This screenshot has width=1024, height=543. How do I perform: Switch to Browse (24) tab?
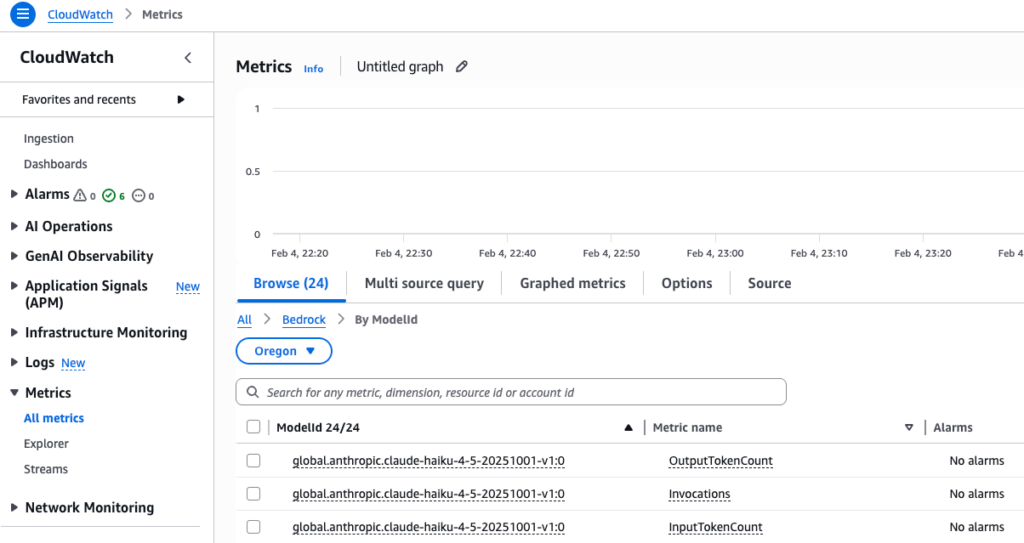click(291, 284)
